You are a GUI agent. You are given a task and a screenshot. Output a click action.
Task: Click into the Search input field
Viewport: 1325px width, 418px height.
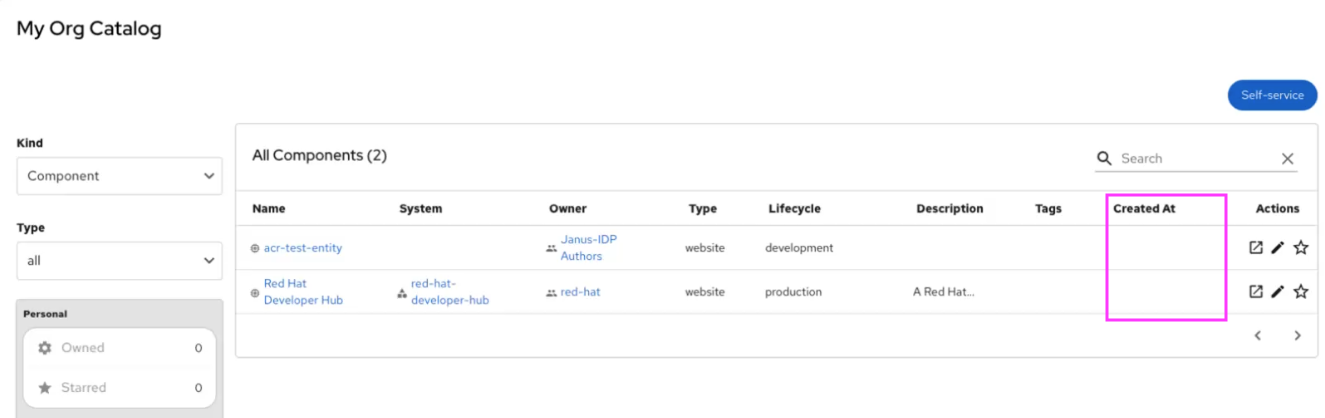(x=1195, y=159)
